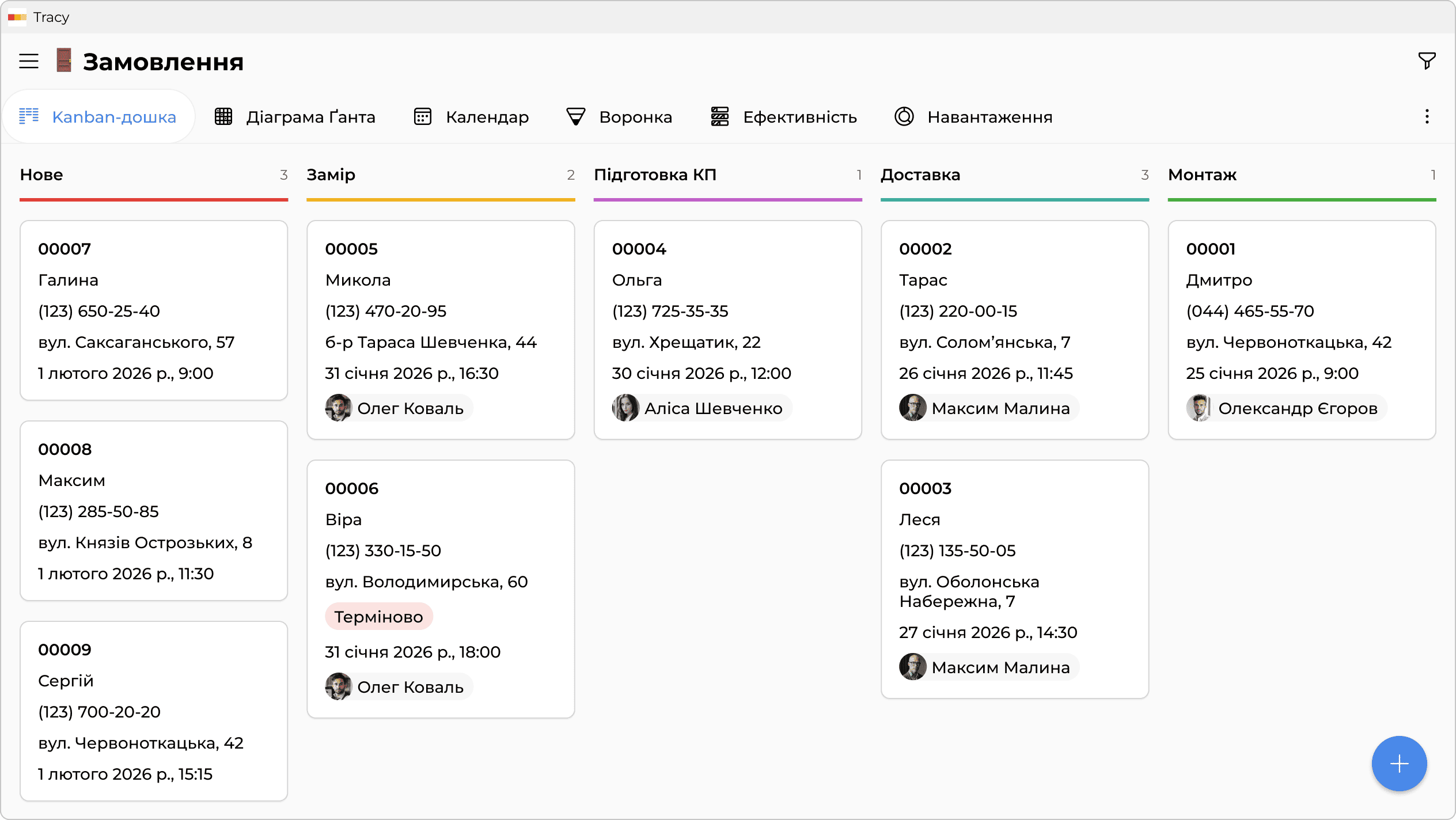Click Максим Малина on order 00003

tap(988, 667)
